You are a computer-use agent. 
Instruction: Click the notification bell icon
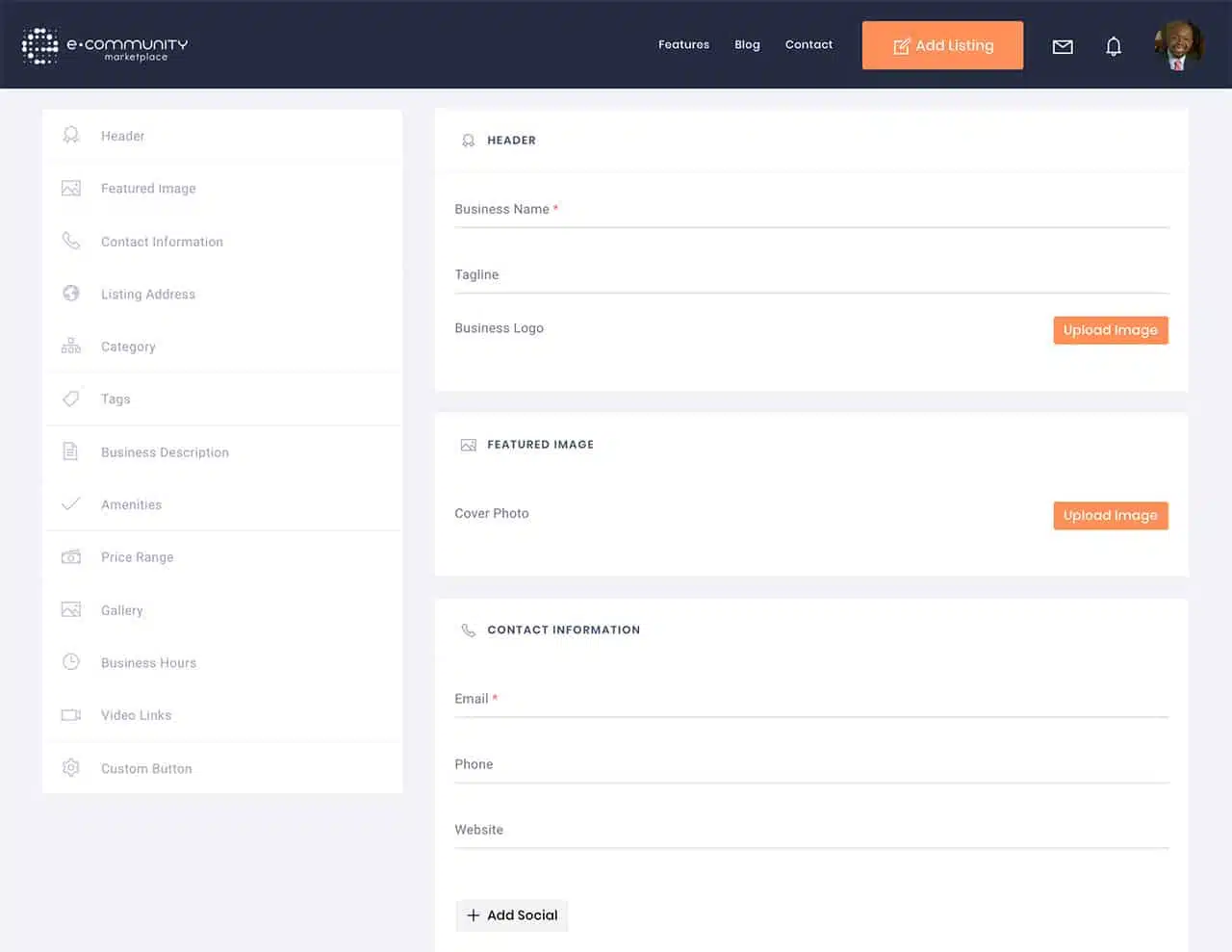1114,46
